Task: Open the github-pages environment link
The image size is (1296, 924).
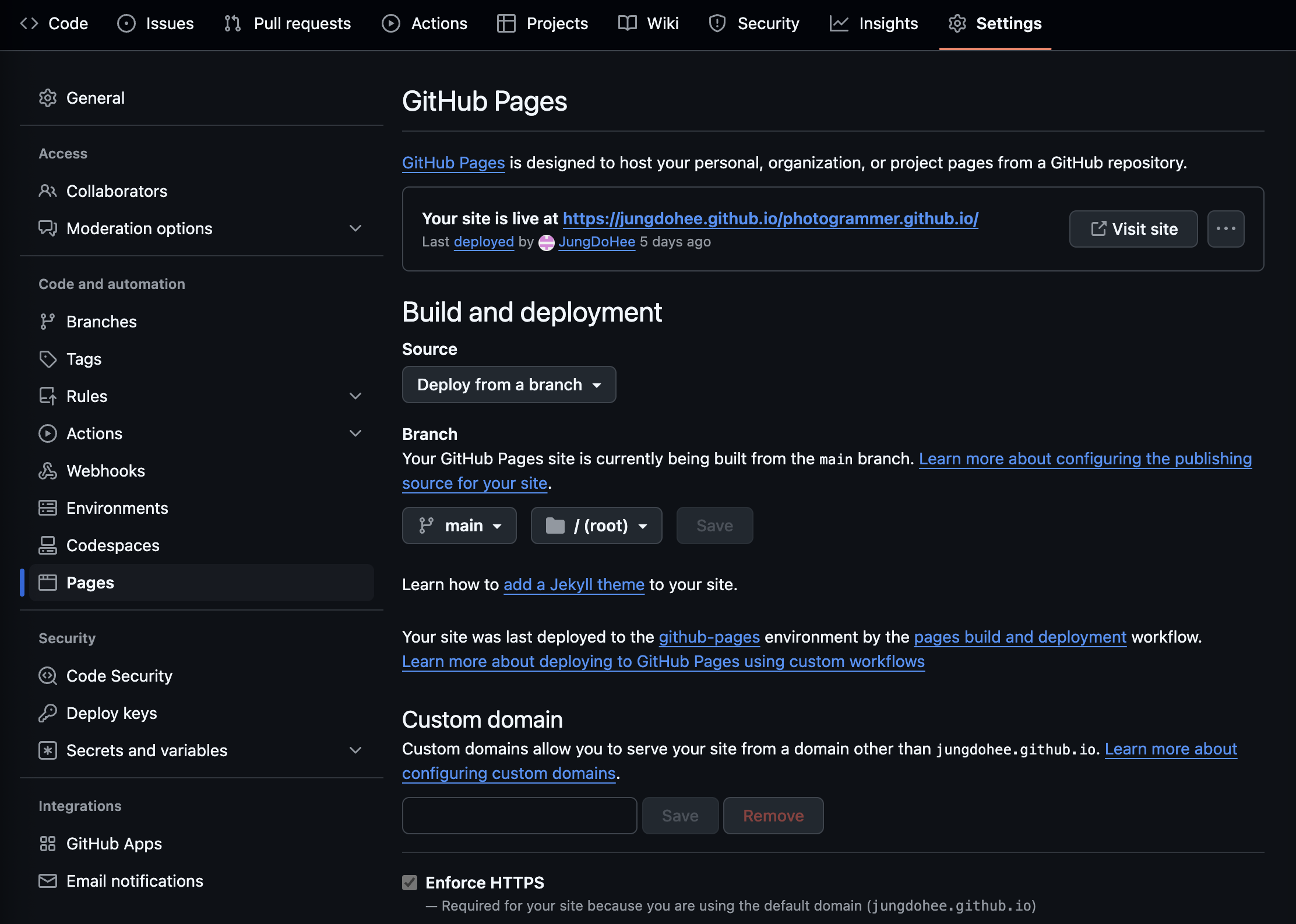Action: pos(709,637)
